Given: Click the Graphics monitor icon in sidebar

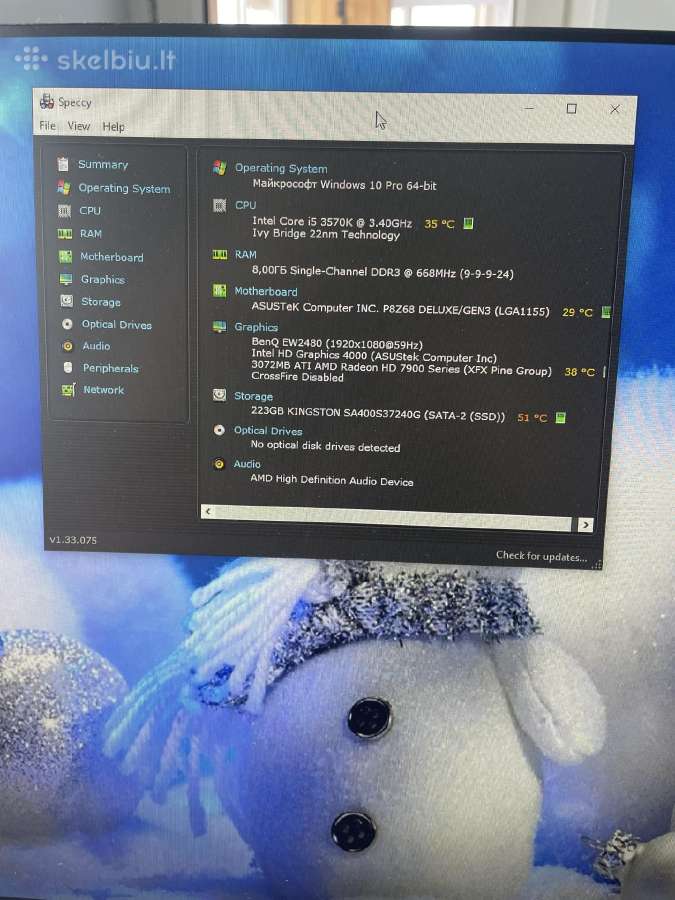Looking at the screenshot, I should coord(66,280).
